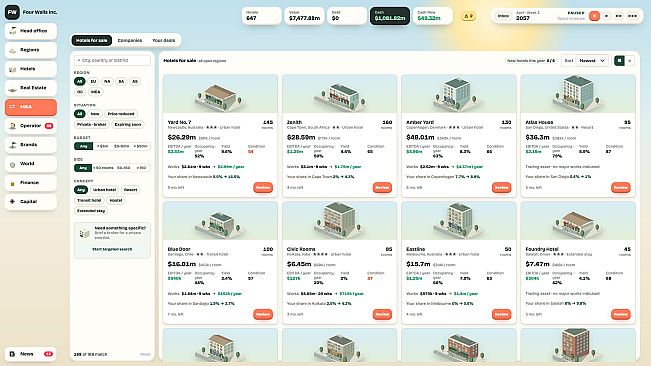The image size is (651, 366).
Task: Set game speed to two dots
Action: point(619,16)
